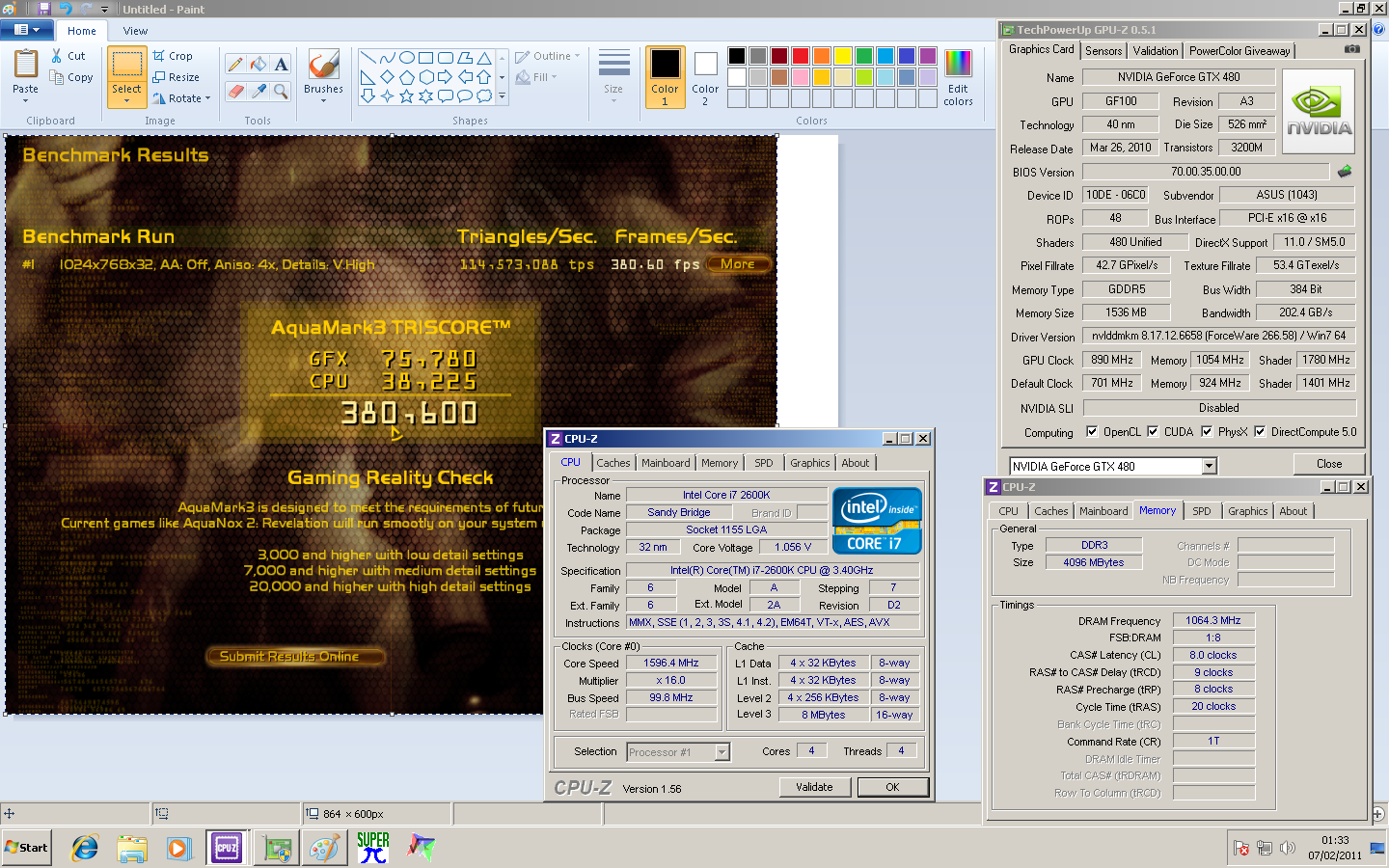The image size is (1389, 868).
Task: Open Paint Help question mark icon
Action: (x=1378, y=30)
